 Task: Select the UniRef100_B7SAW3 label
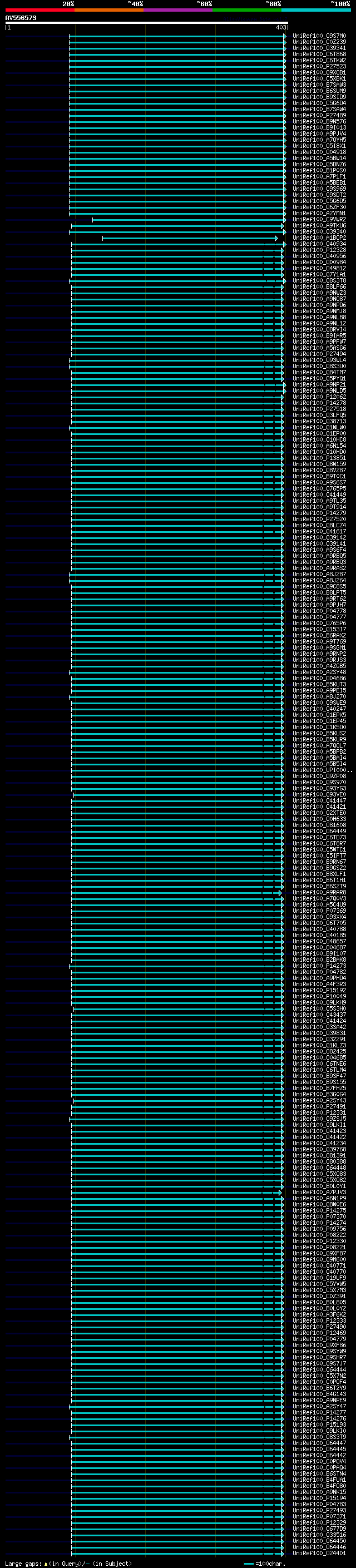319,85
